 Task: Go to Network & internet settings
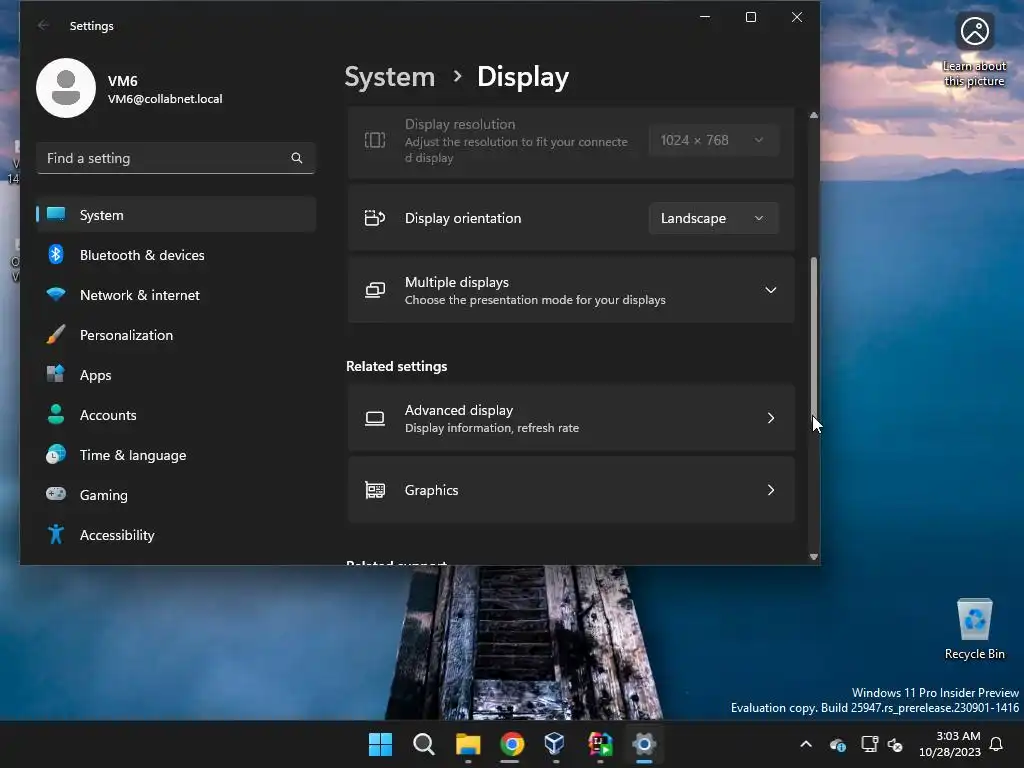(x=176, y=295)
